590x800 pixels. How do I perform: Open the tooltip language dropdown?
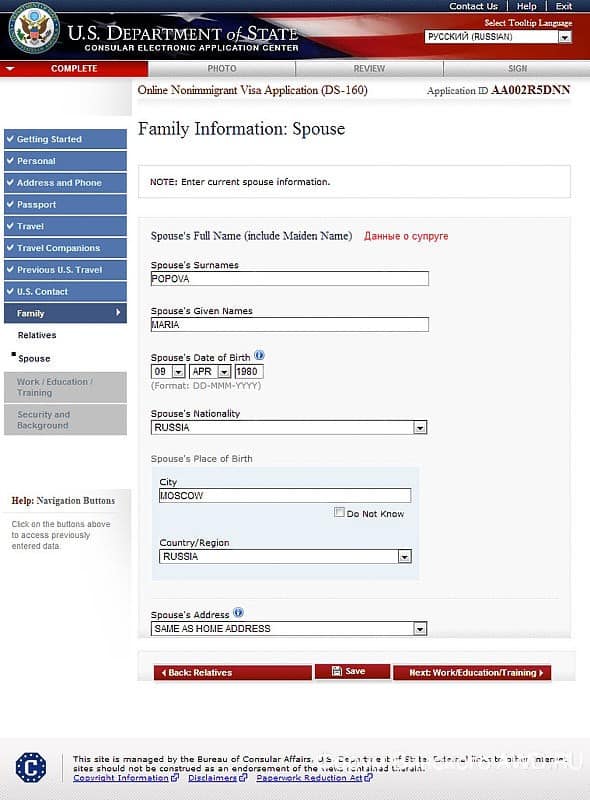pos(565,37)
